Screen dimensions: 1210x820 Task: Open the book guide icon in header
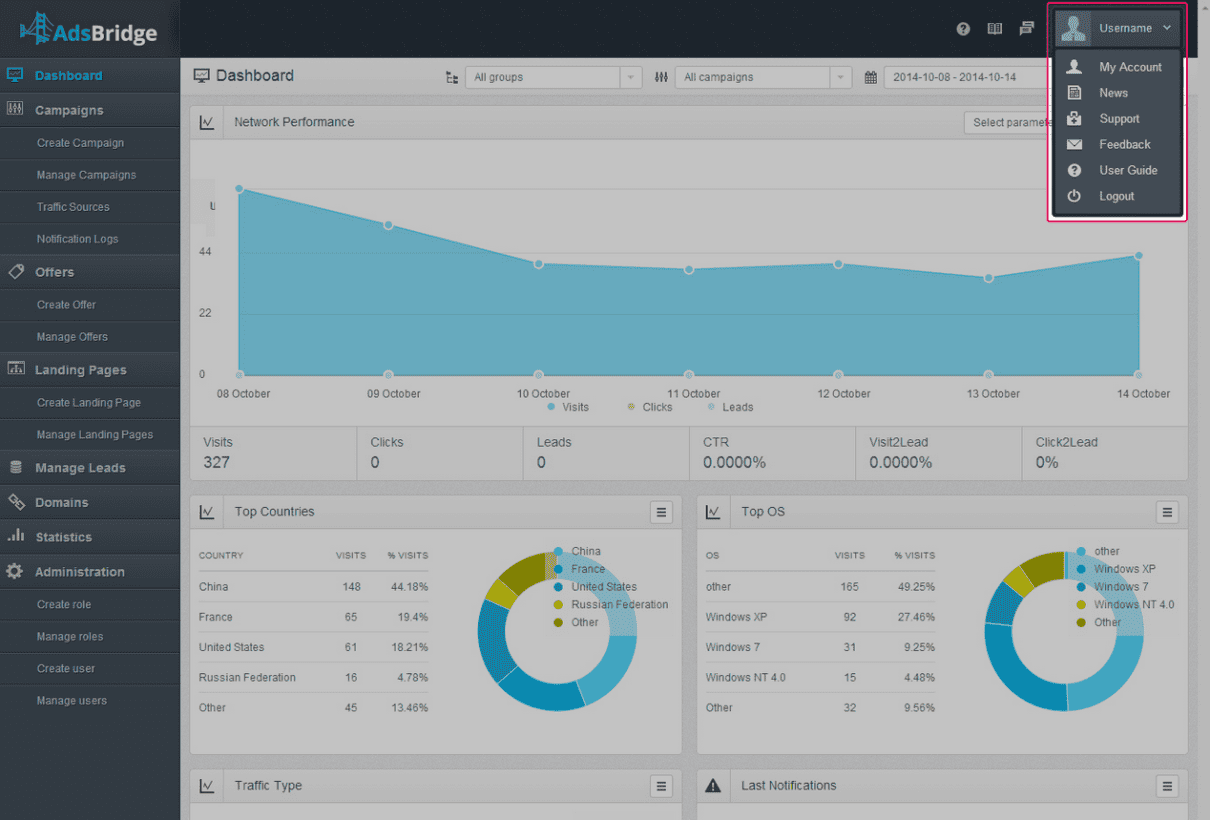click(x=994, y=29)
